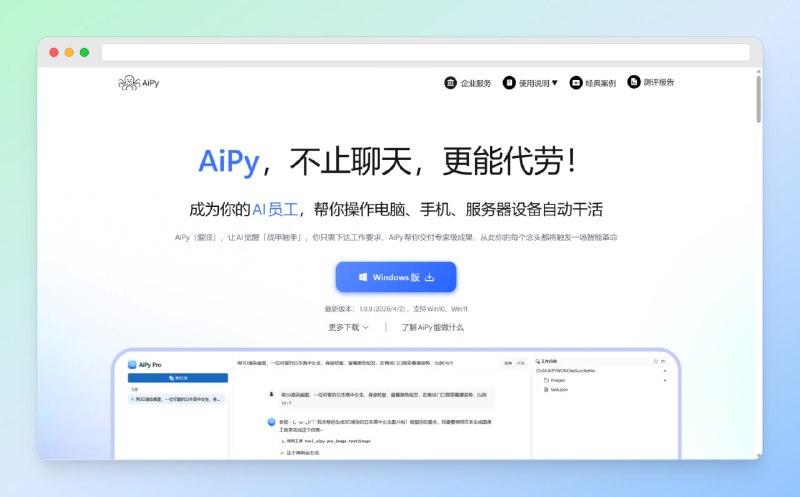Select the task history entry in preview sidebar
Image resolution: width=800 pixels, height=497 pixels.
tap(176, 399)
